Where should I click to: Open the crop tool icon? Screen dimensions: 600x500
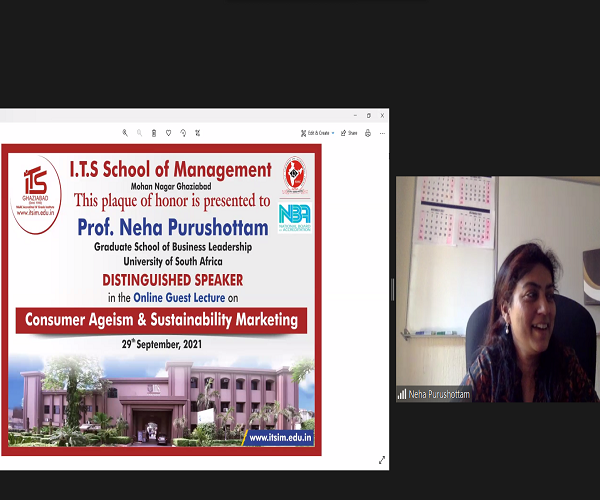[x=197, y=133]
